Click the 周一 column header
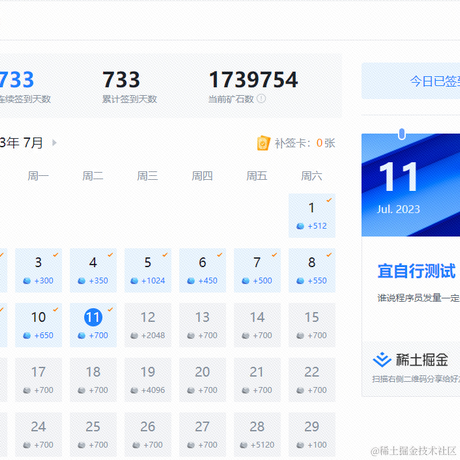This screenshot has width=460, height=460. pyautogui.click(x=38, y=176)
